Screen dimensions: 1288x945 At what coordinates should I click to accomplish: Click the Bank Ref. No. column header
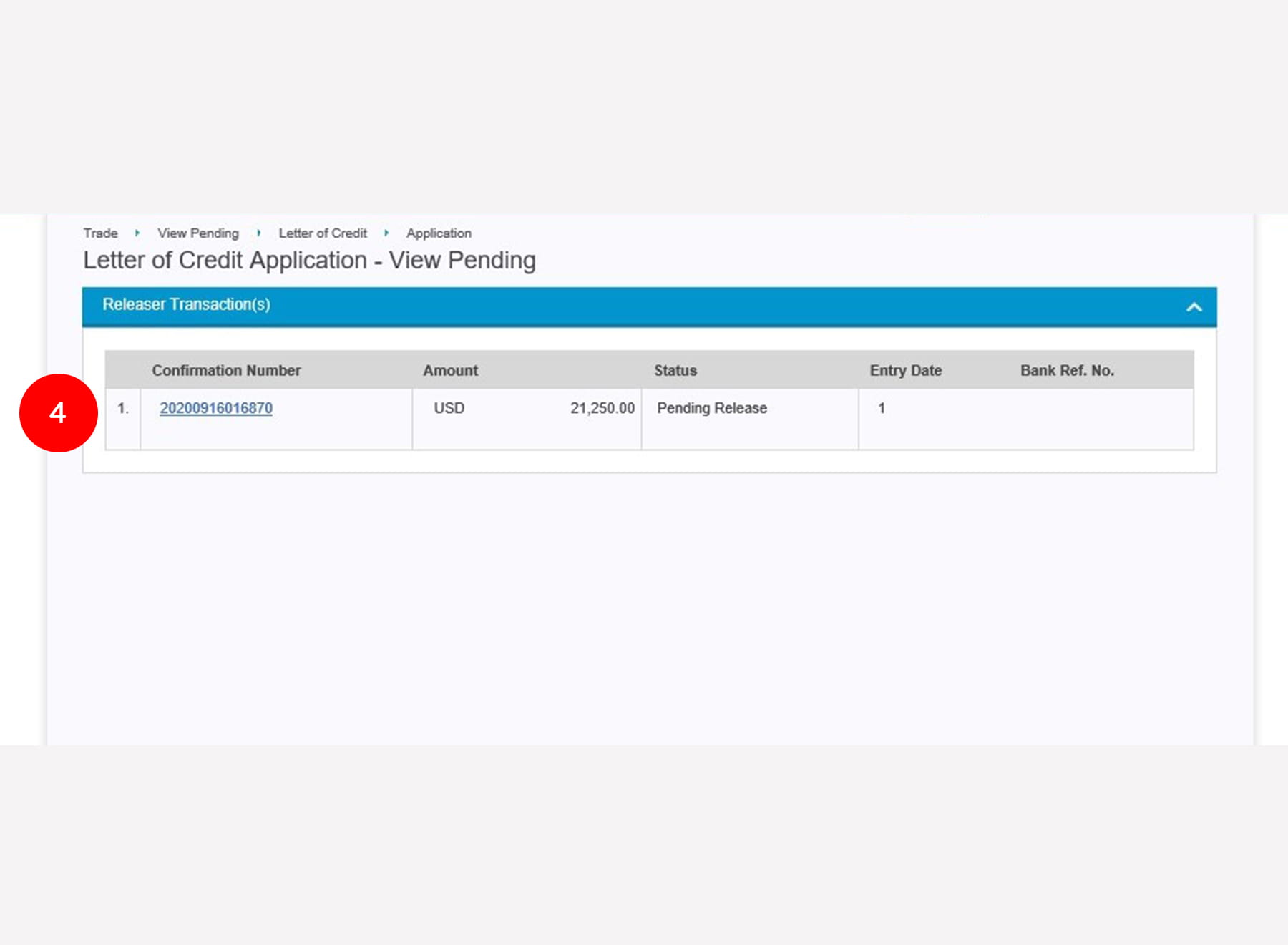(1066, 371)
